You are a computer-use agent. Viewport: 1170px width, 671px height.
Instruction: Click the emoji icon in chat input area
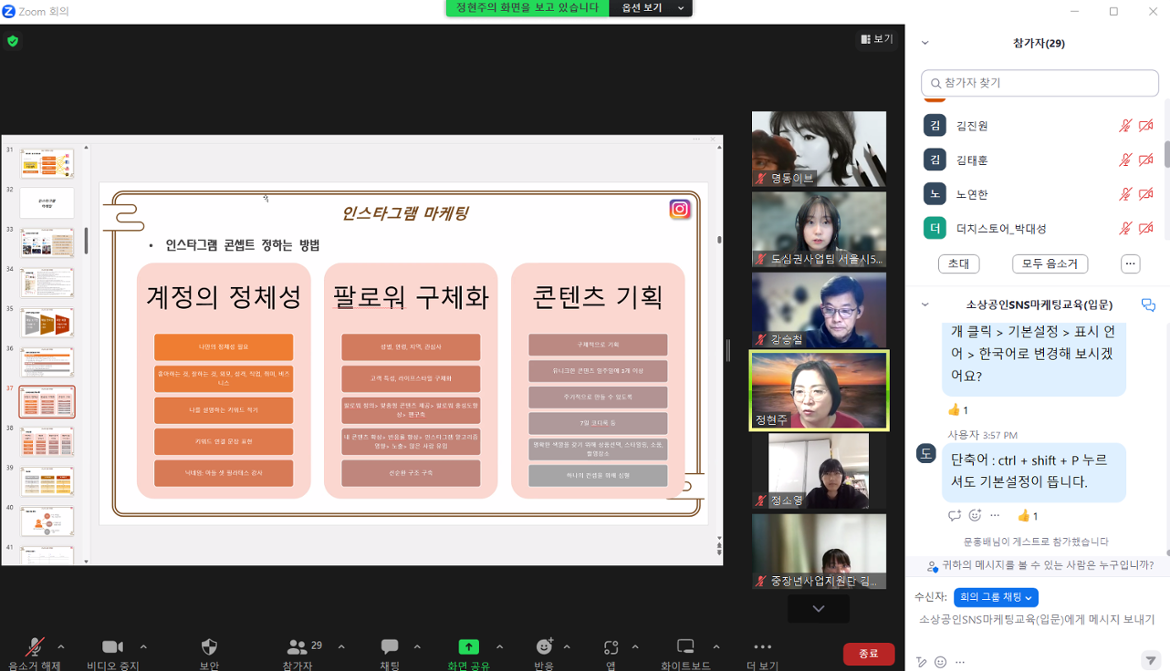coord(939,661)
